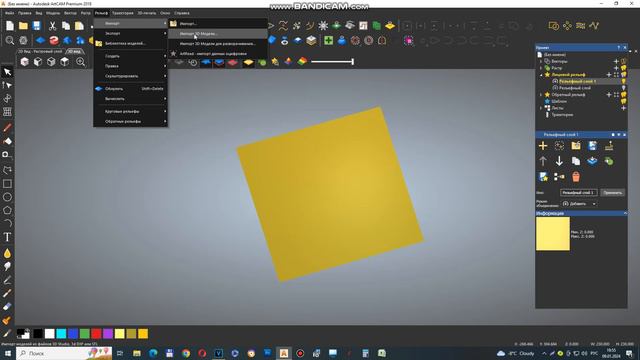Select the Node editing tool
This screenshot has height=360, width=640.
pyautogui.click(x=7, y=85)
